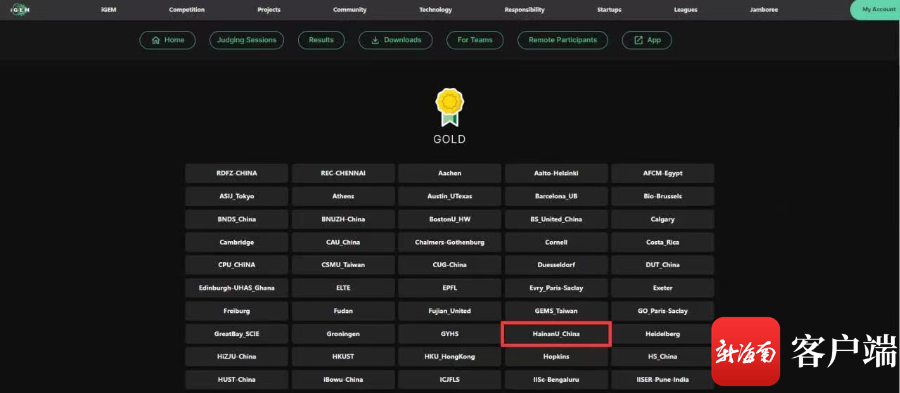Select the Jamboree navigation item
900x393 pixels.
click(x=764, y=10)
